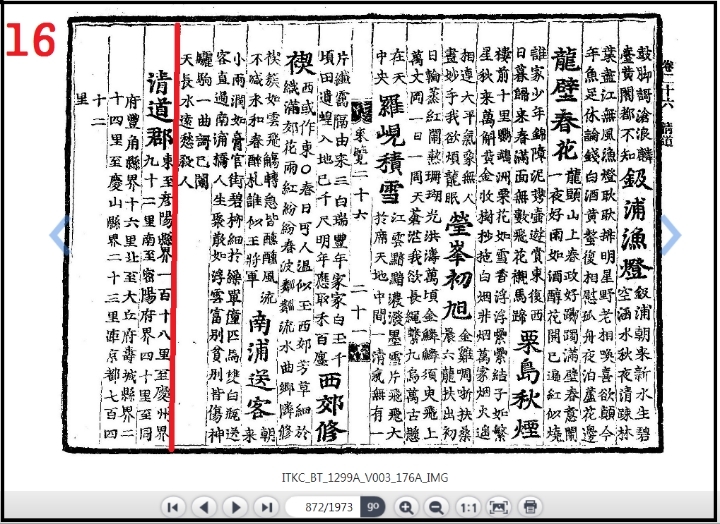Click the 872/1973 page number field
720x524 pixels.
pyautogui.click(x=324, y=507)
